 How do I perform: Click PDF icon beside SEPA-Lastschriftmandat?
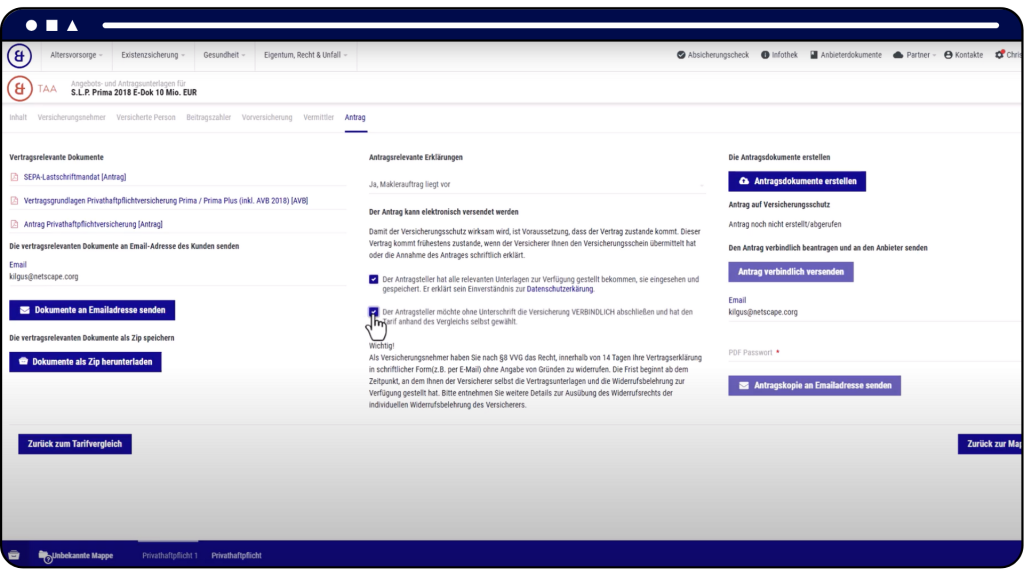point(14,177)
